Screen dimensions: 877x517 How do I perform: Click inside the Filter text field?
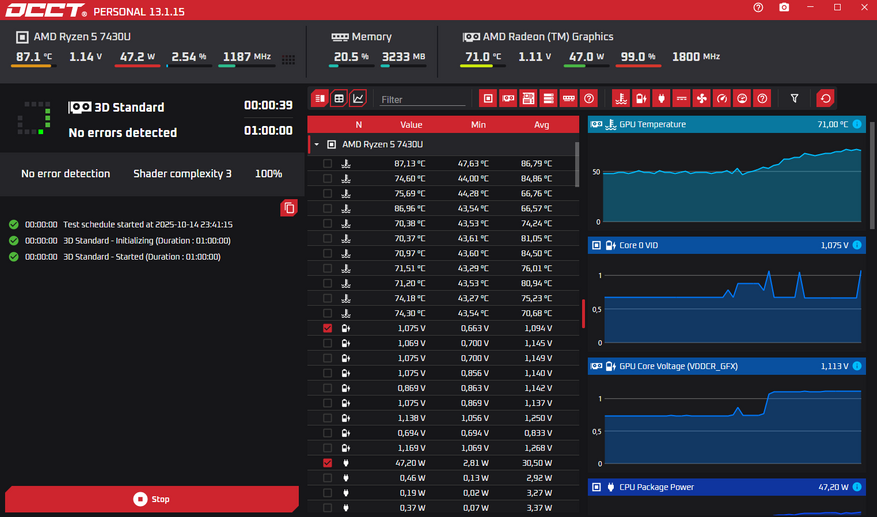[x=422, y=99]
